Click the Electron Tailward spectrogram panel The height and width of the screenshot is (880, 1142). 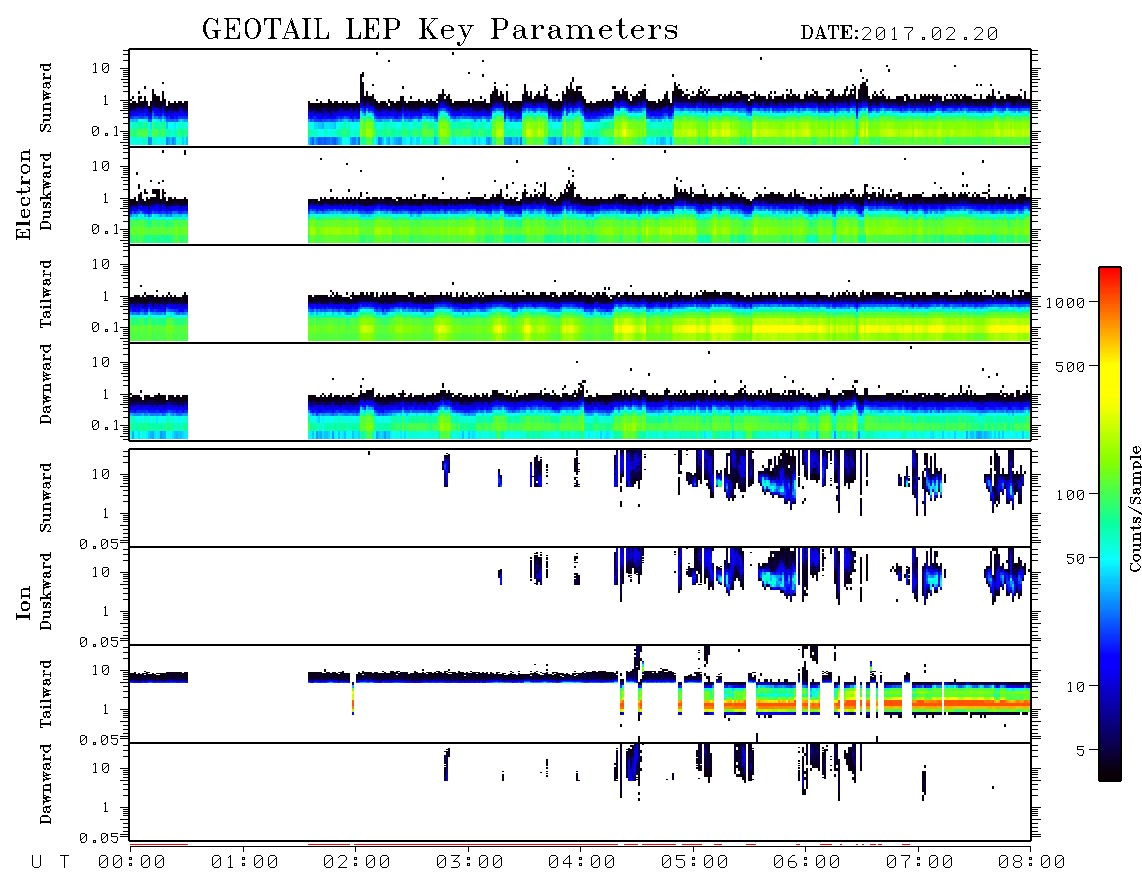pos(580,294)
